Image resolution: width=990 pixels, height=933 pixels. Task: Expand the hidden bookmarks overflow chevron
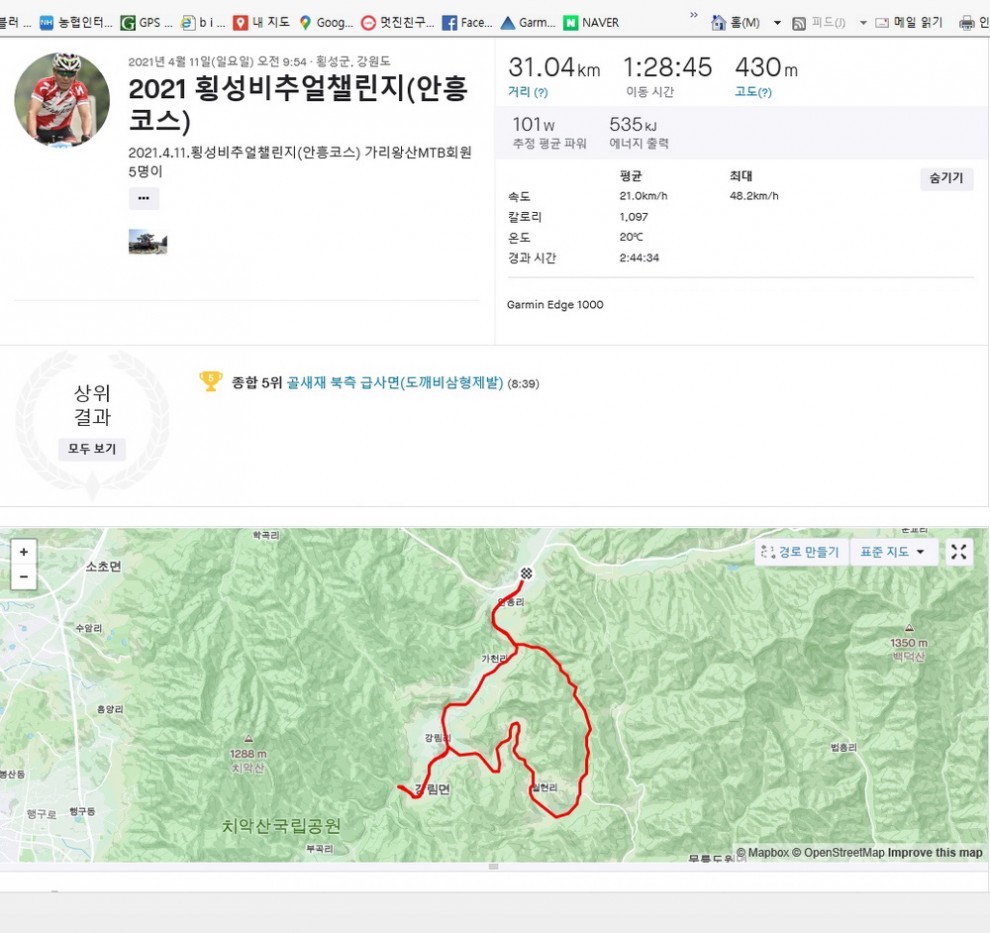[x=693, y=16]
